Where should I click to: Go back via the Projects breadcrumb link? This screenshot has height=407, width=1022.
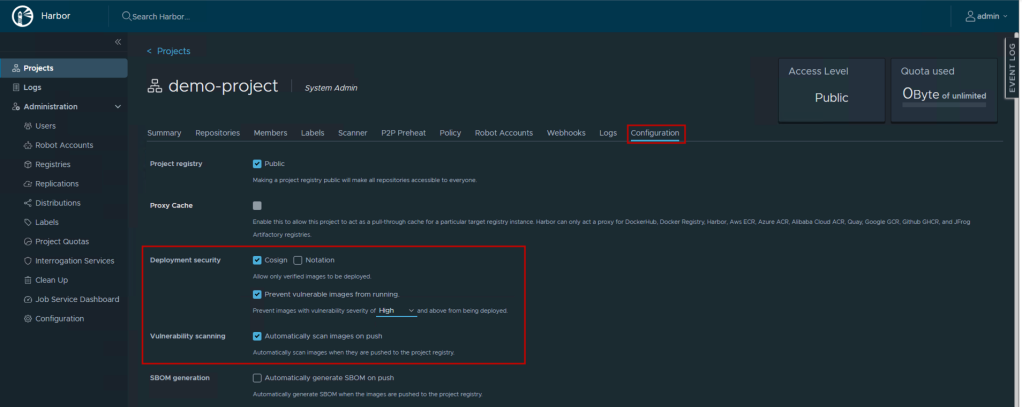click(x=168, y=51)
